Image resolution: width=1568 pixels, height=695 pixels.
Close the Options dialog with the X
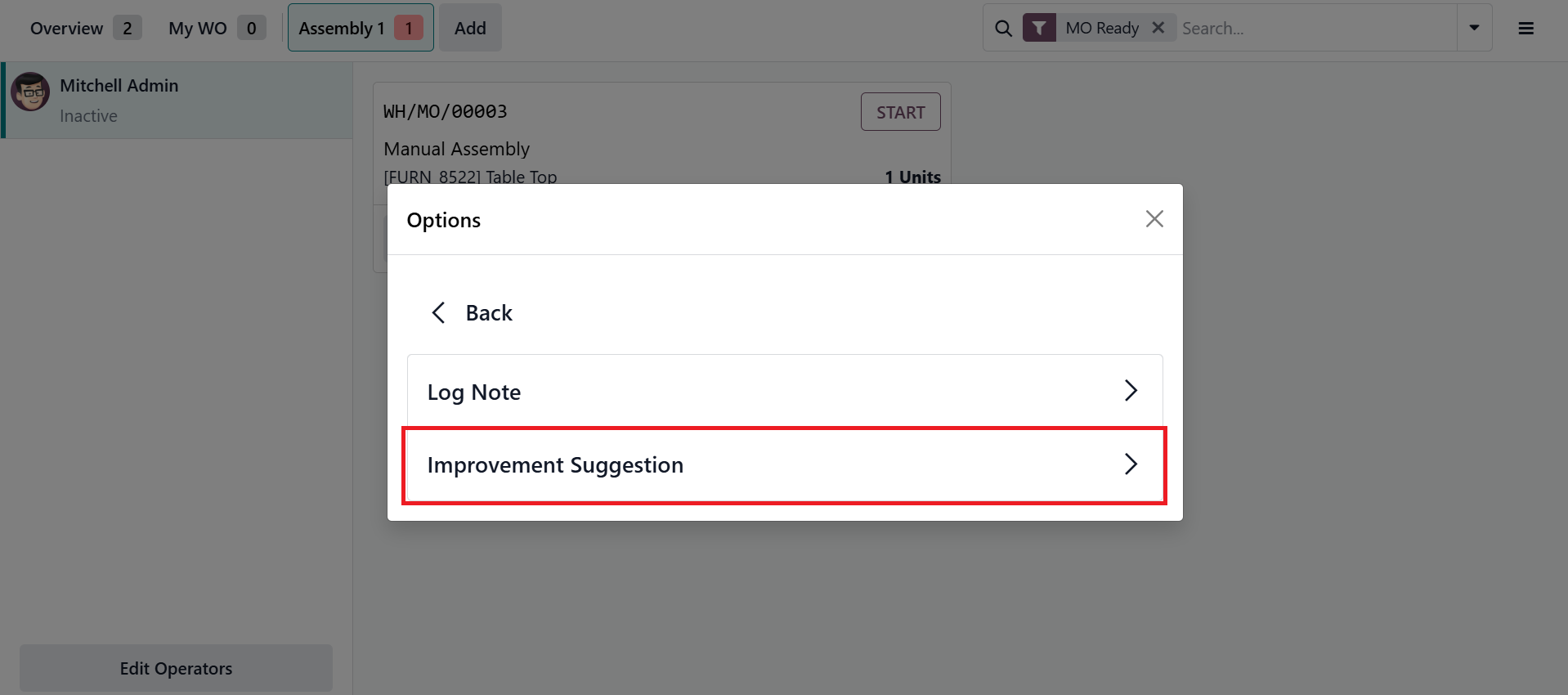click(1154, 218)
